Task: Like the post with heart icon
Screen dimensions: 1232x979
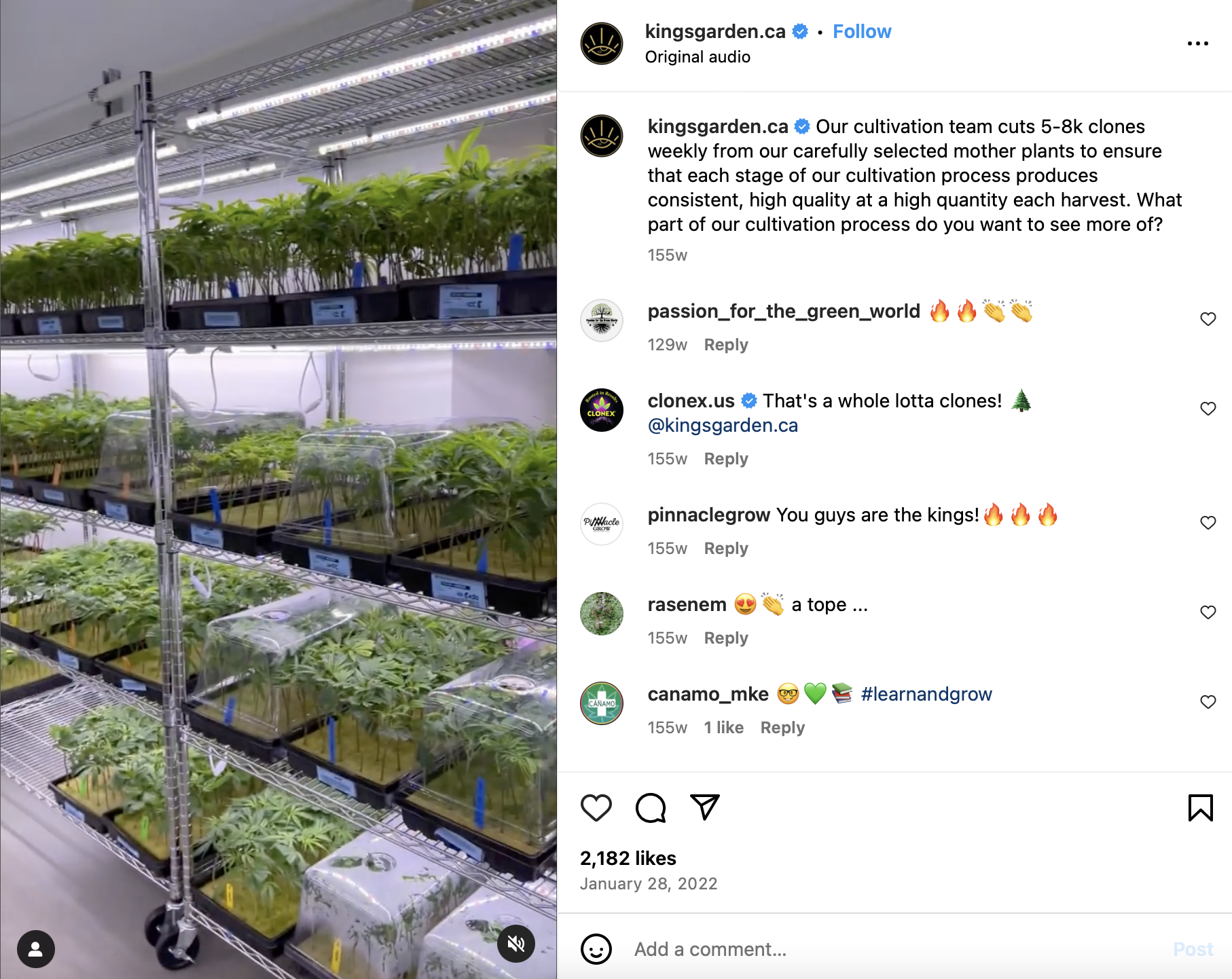Action: pyautogui.click(x=596, y=808)
